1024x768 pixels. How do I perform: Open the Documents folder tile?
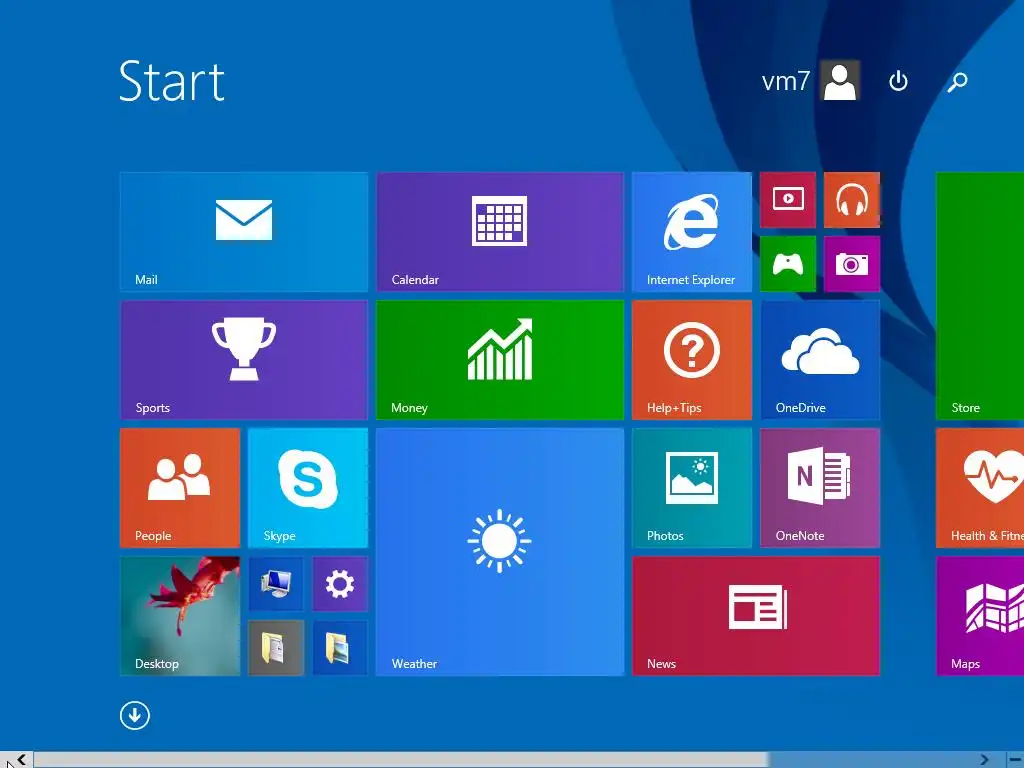[276, 648]
